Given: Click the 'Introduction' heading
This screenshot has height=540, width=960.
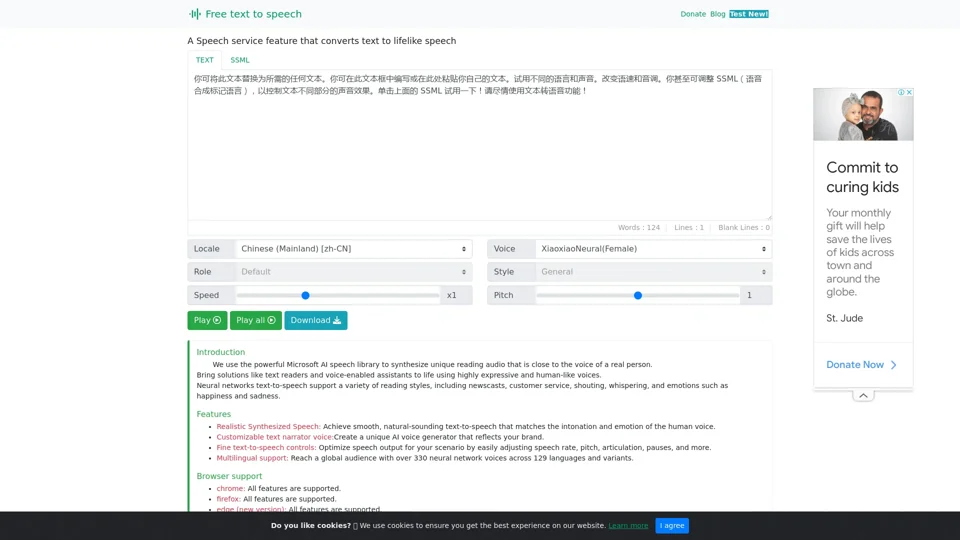Looking at the screenshot, I should click(x=220, y=352).
